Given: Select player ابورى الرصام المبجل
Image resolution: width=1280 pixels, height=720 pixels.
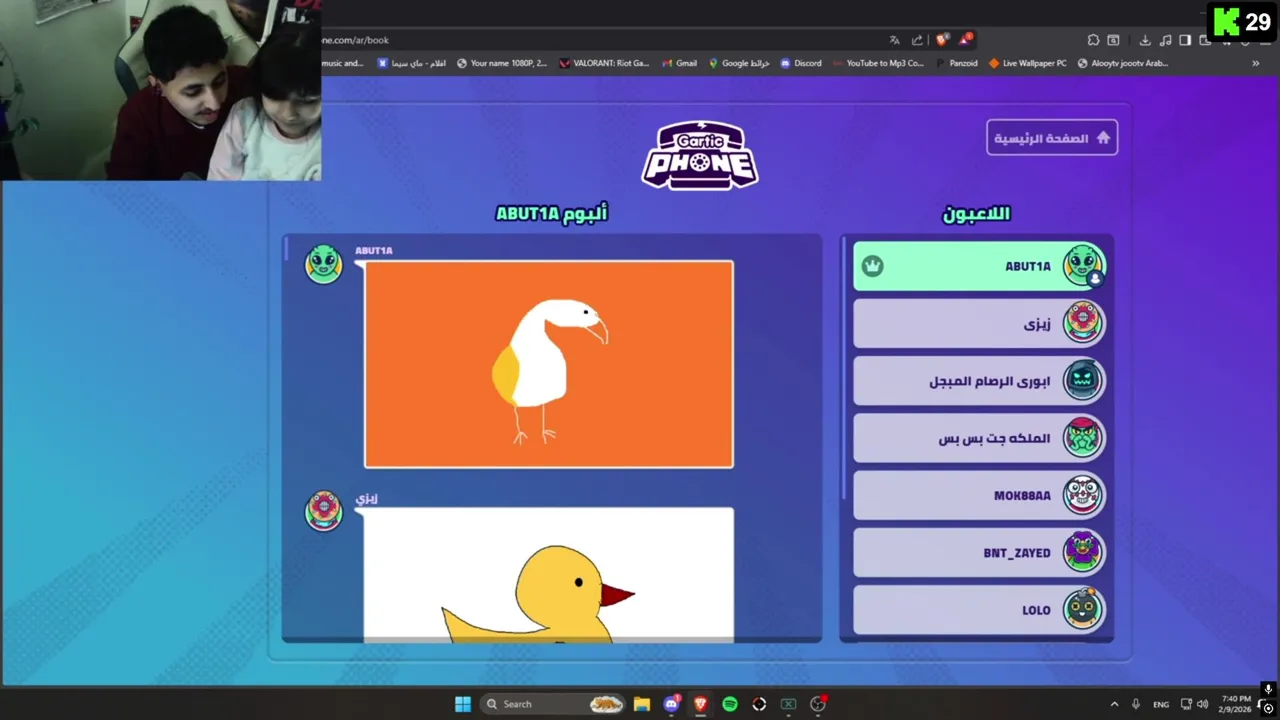Looking at the screenshot, I should 979,380.
